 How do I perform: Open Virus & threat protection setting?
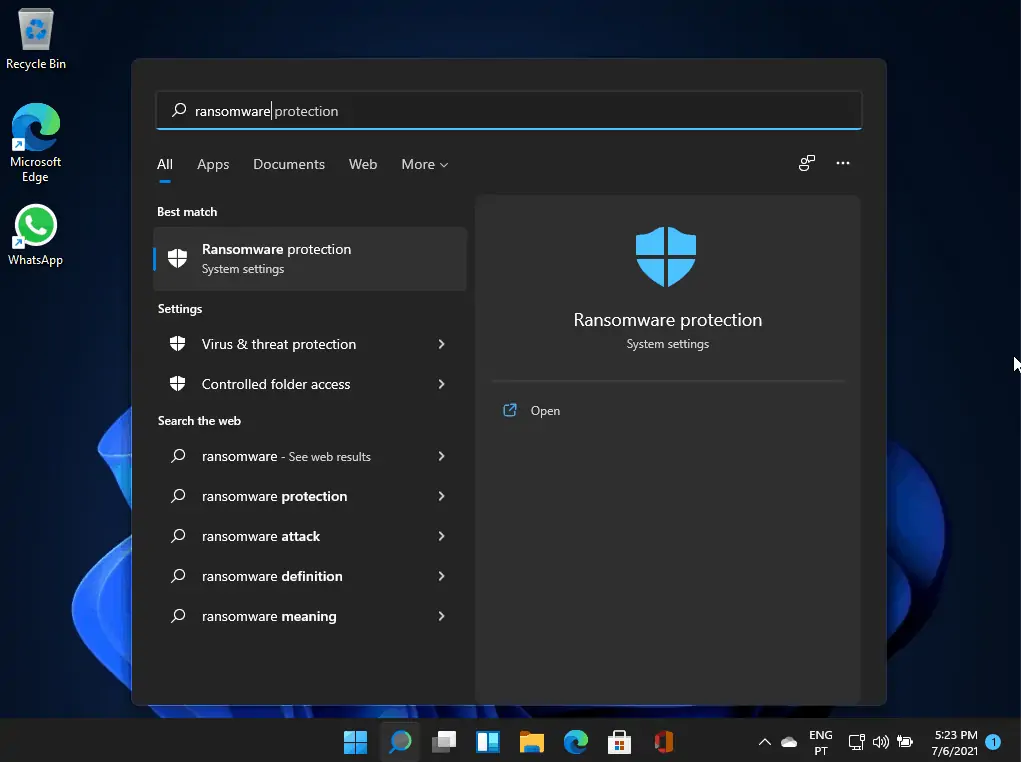coord(310,344)
